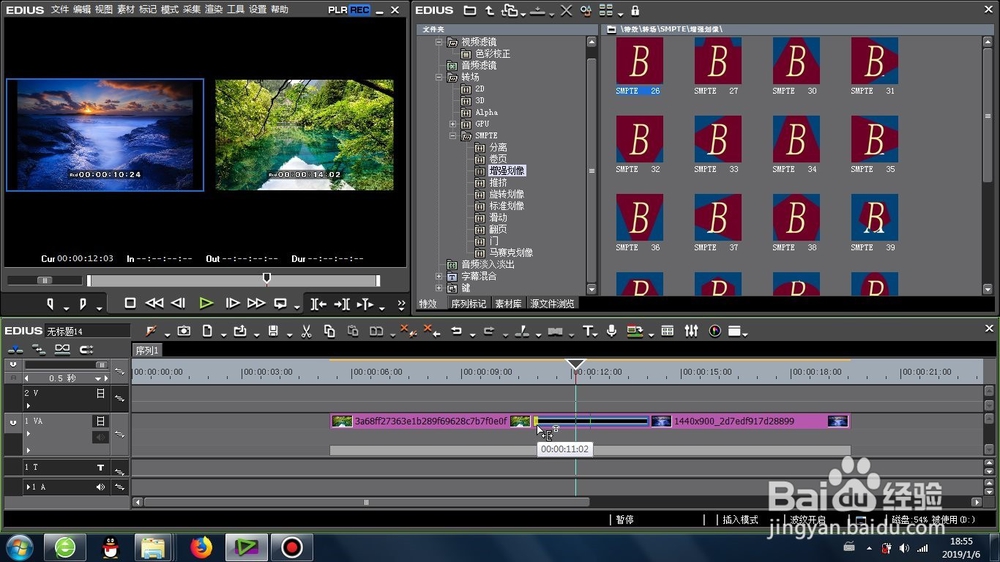Collapse the 视频滤镜 tree folder
1000x562 pixels.
pyautogui.click(x=439, y=42)
